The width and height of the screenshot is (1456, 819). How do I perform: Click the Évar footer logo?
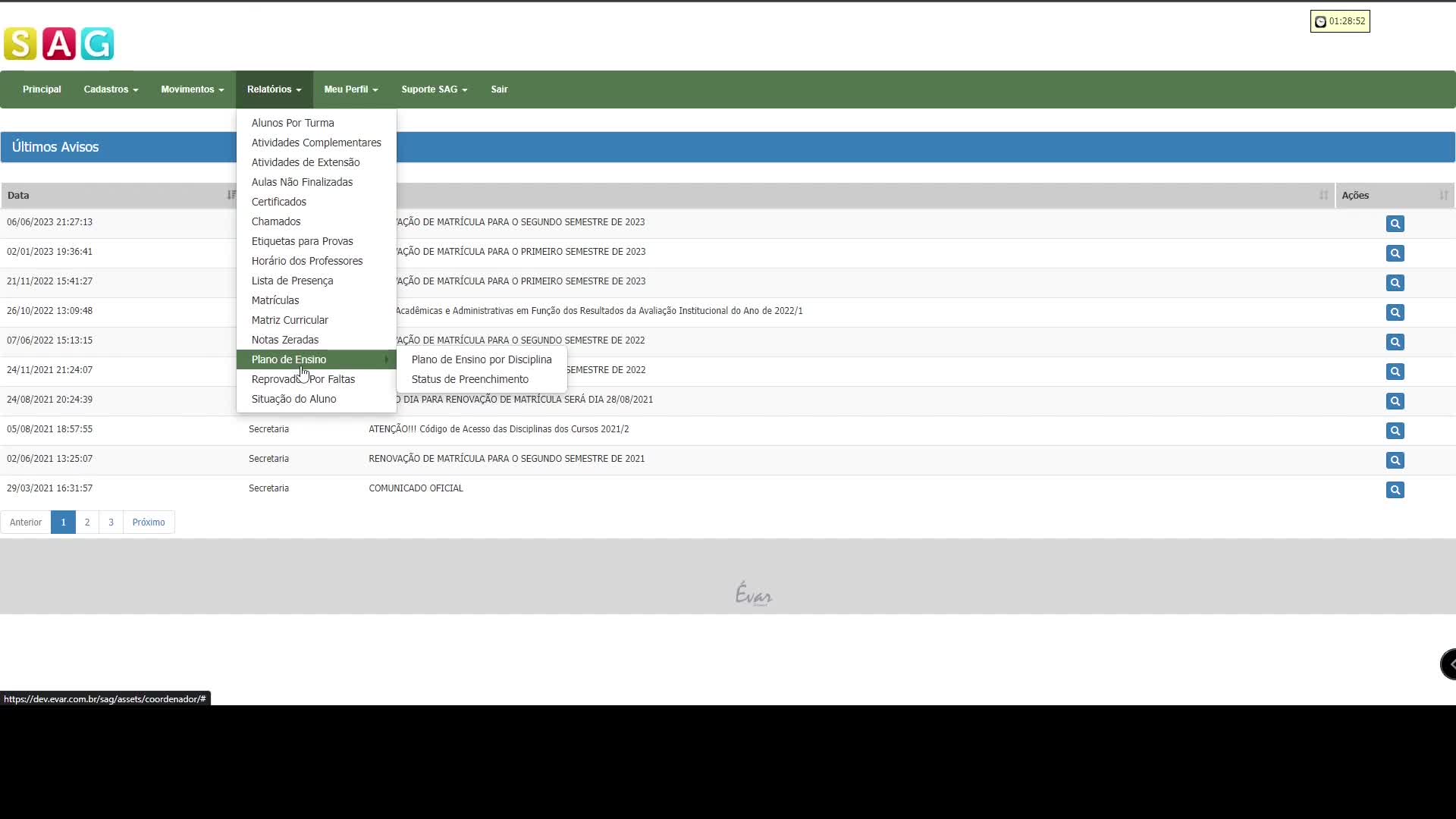[x=754, y=595]
